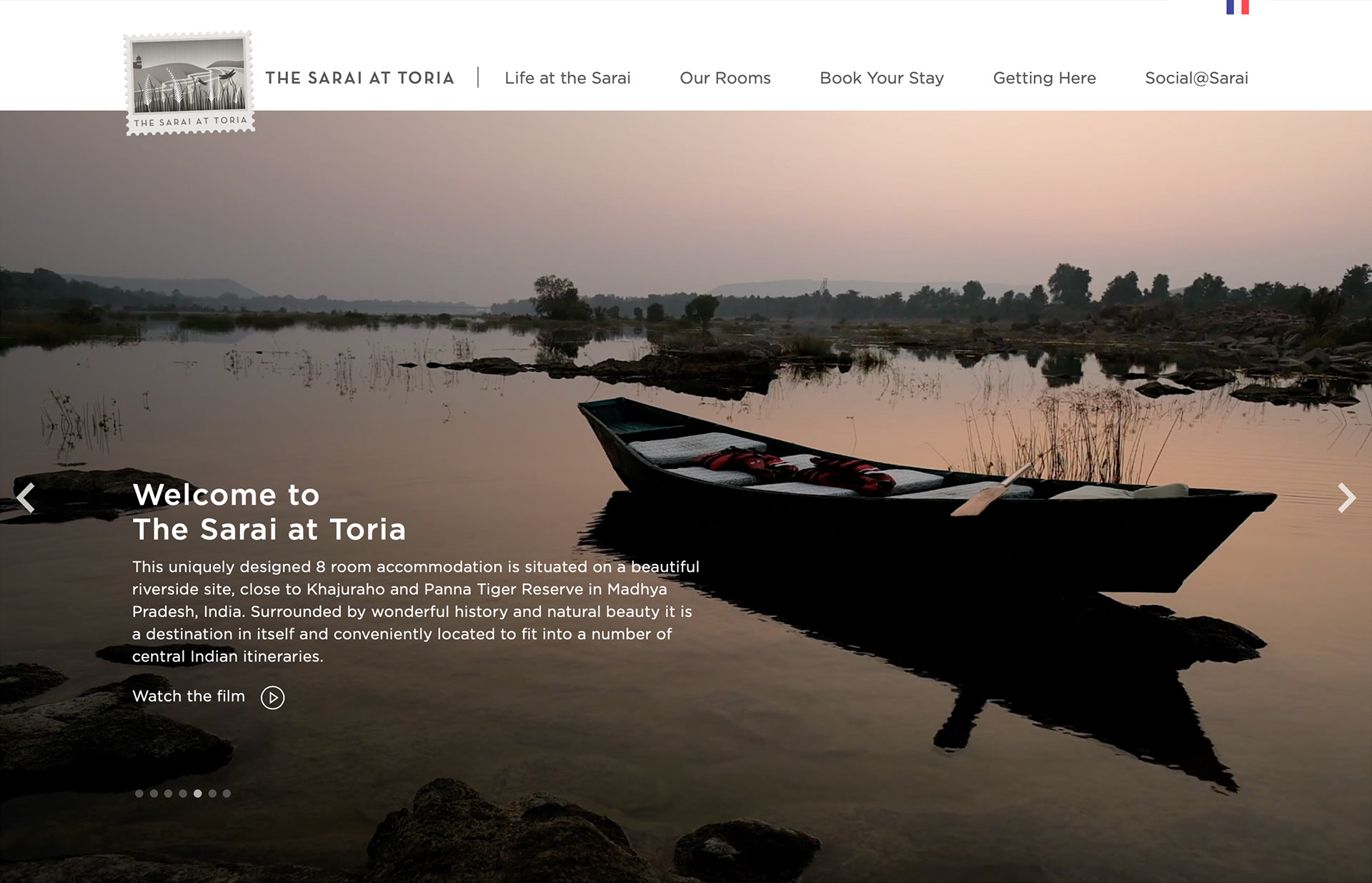Select the last carousel dot
The image size is (1372, 883).
pos(227,794)
